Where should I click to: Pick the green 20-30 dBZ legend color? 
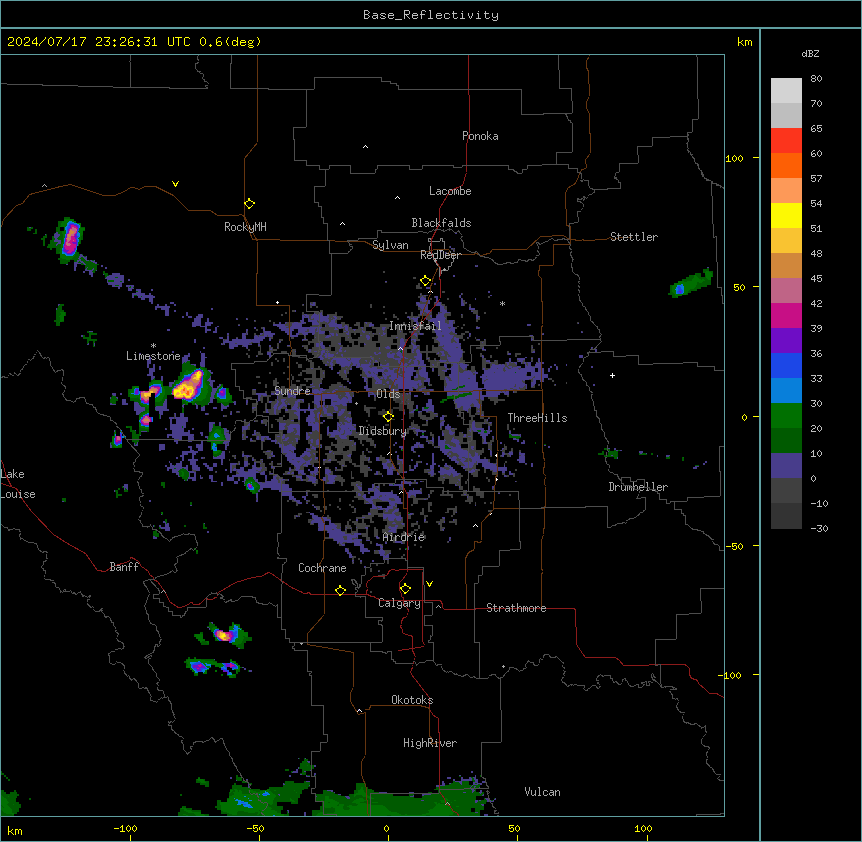786,416
